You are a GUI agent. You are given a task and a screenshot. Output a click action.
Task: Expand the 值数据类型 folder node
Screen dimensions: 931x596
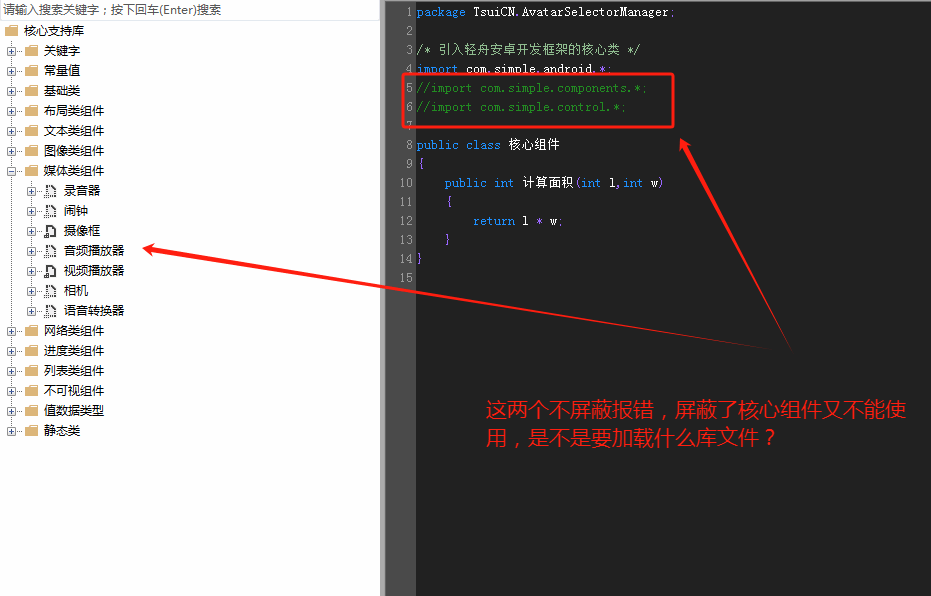(11, 411)
